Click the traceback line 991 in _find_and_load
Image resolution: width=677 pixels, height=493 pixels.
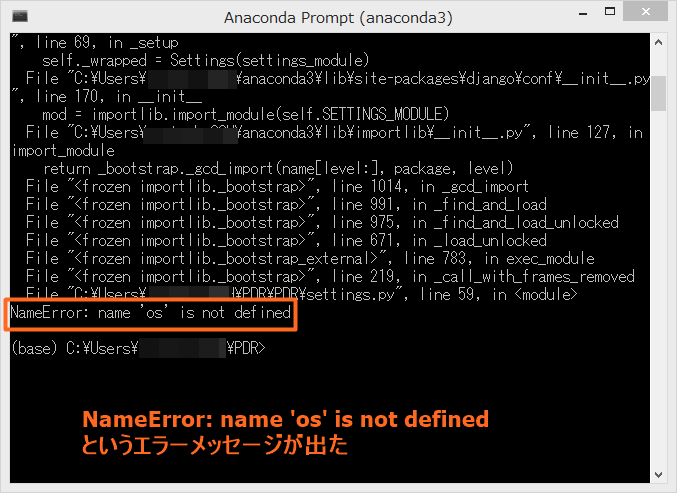point(286,205)
